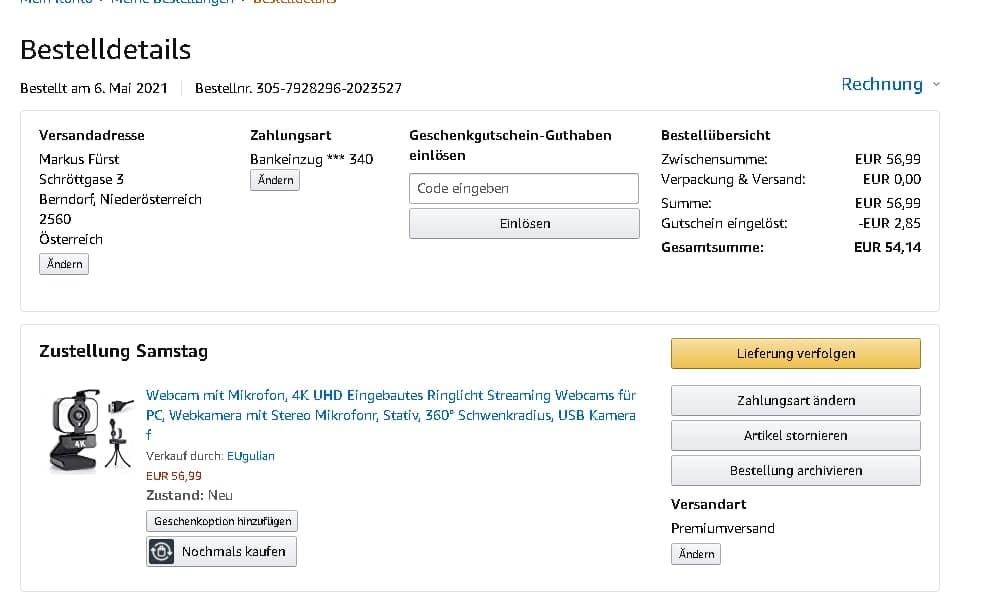
Task: Archive order with Bestellung archivieren
Action: [x=795, y=470]
